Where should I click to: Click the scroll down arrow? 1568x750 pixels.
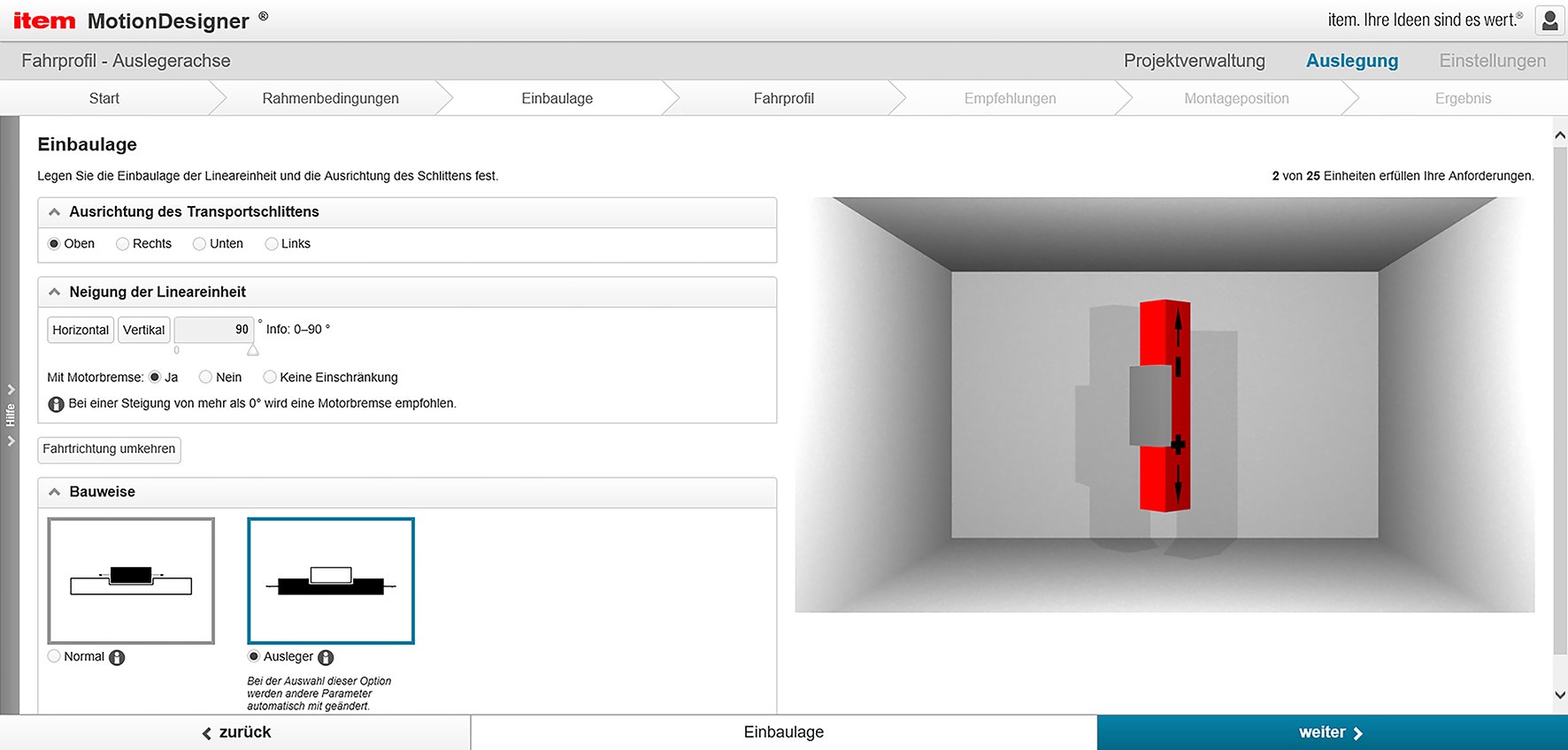[x=1560, y=695]
